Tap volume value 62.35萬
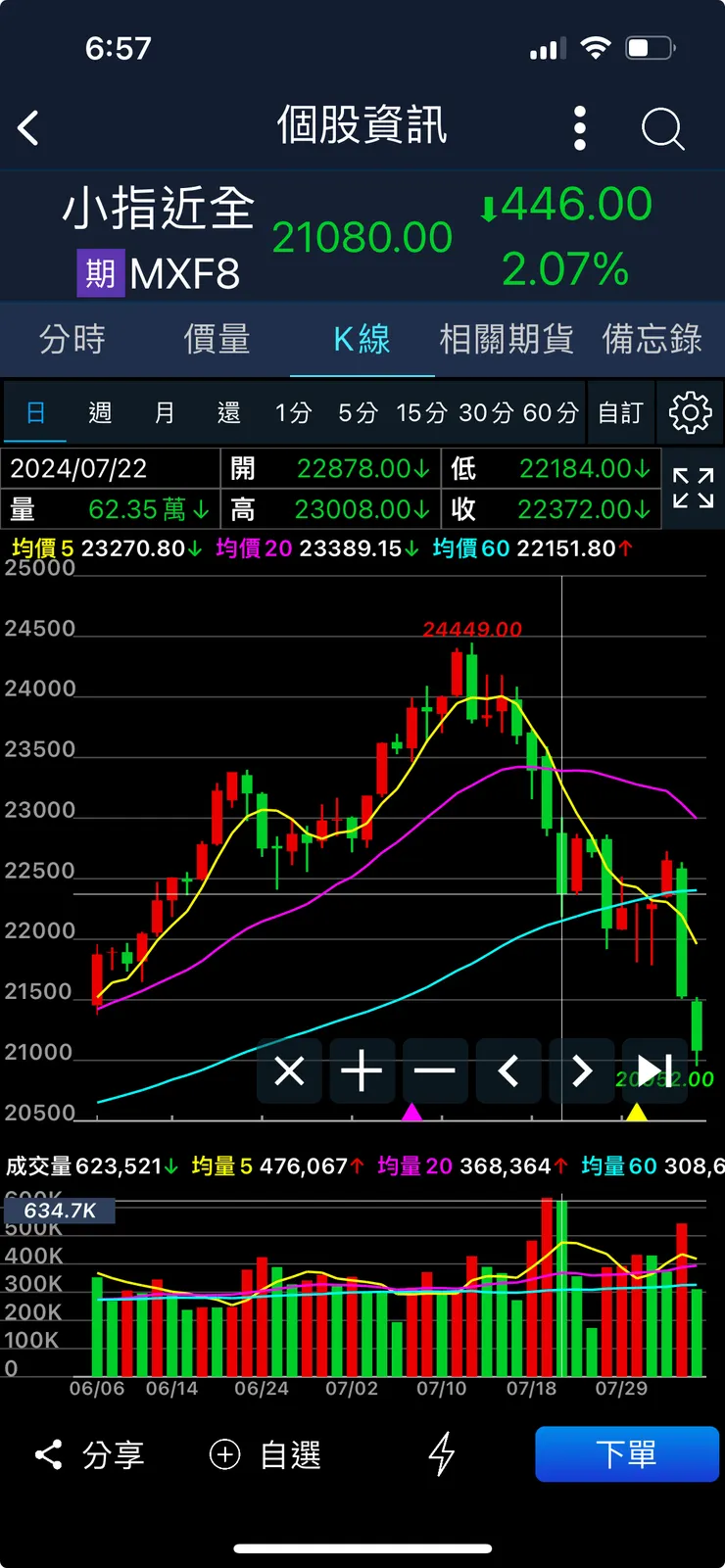The width and height of the screenshot is (725, 1568). (149, 509)
